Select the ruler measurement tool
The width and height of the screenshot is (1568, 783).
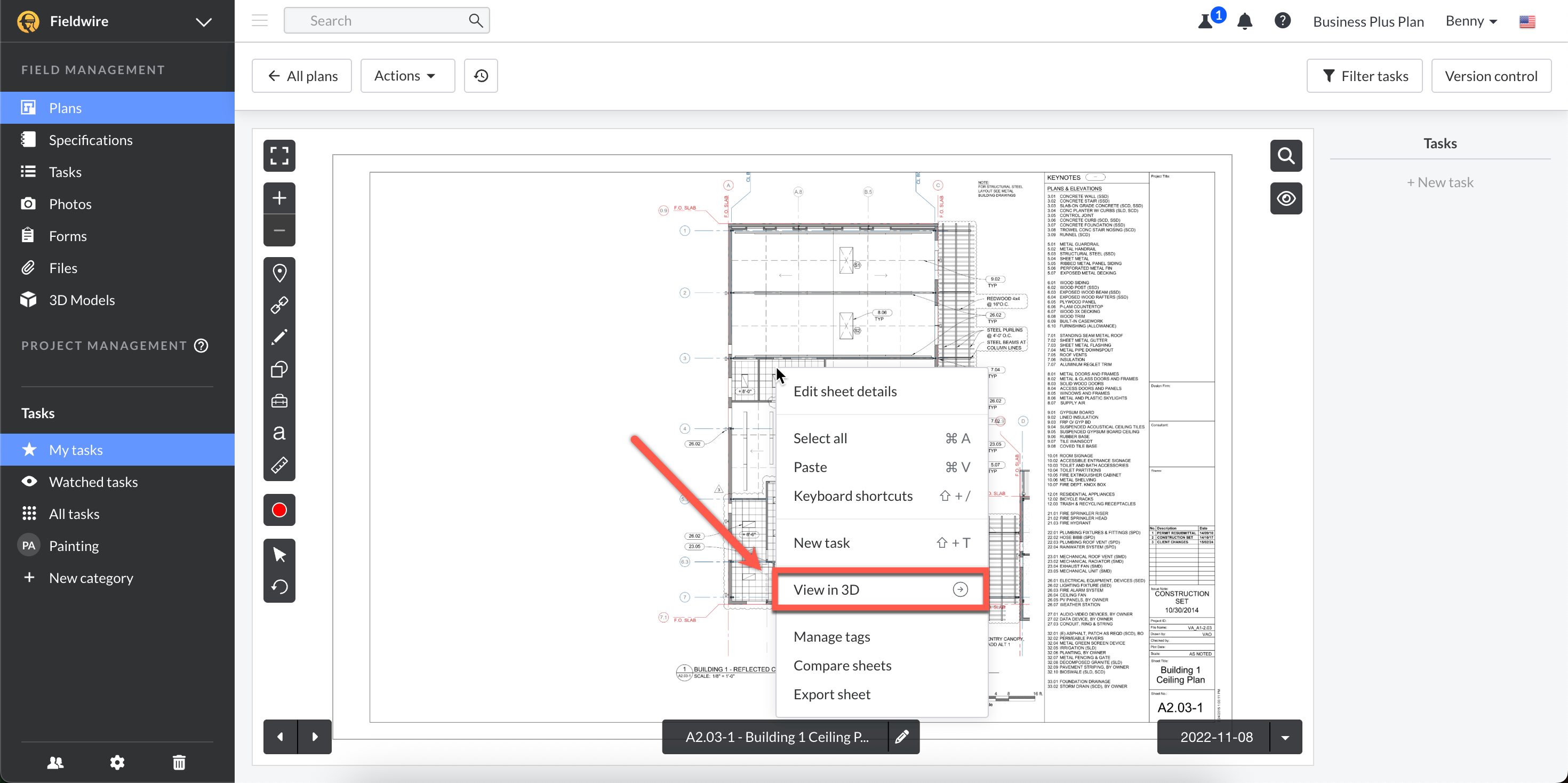click(279, 465)
